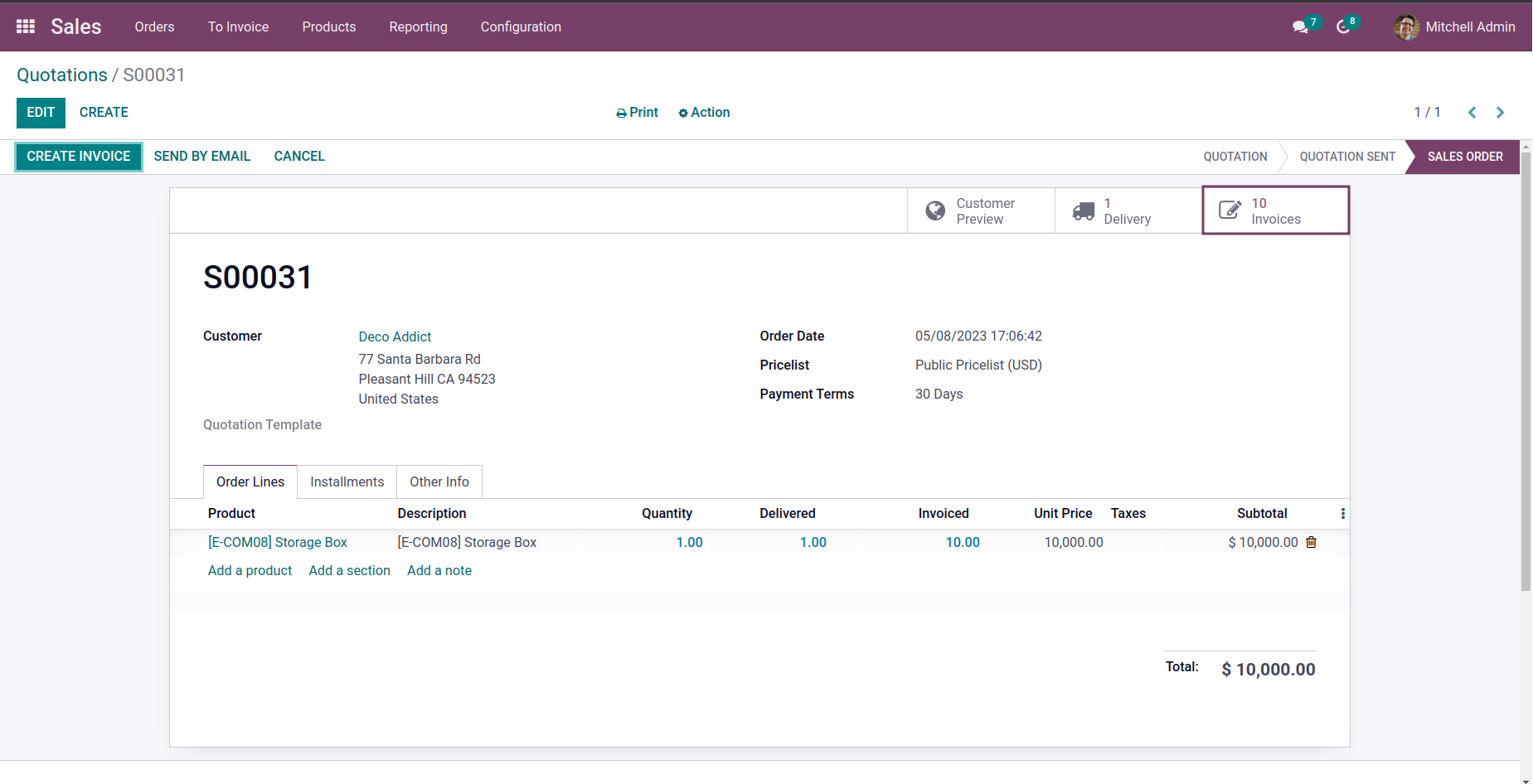
Task: Open the conversations chat icon
Action: (x=1300, y=27)
